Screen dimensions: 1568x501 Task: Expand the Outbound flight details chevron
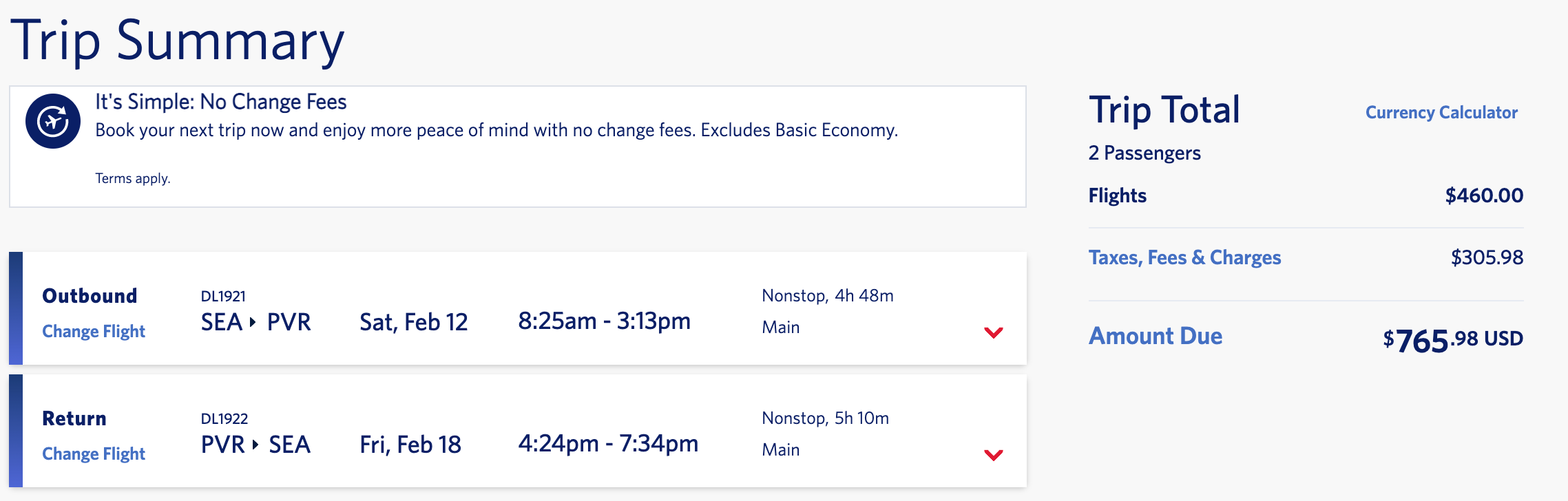(x=993, y=332)
